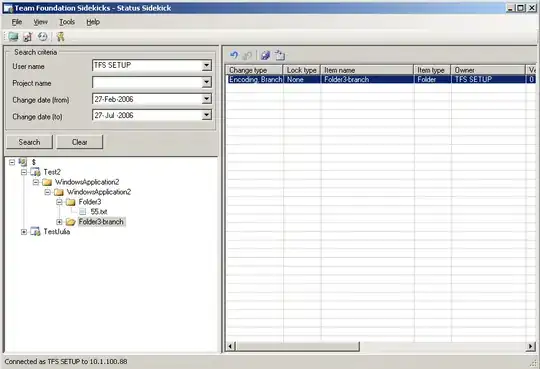Viewport: 540px width, 369px height.
Task: Open the Change date (to) picker
Action: (206, 115)
